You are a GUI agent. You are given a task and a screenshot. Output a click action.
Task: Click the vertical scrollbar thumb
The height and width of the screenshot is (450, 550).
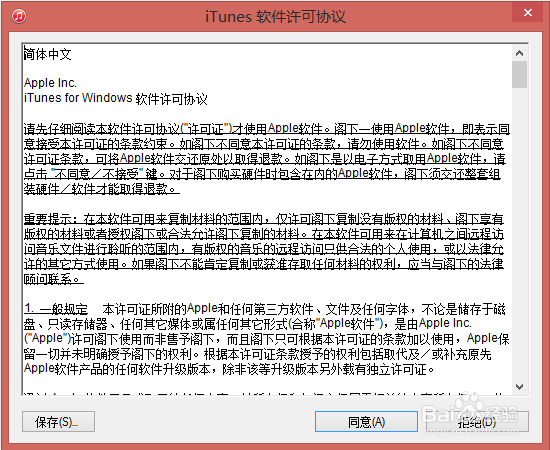coord(519,74)
